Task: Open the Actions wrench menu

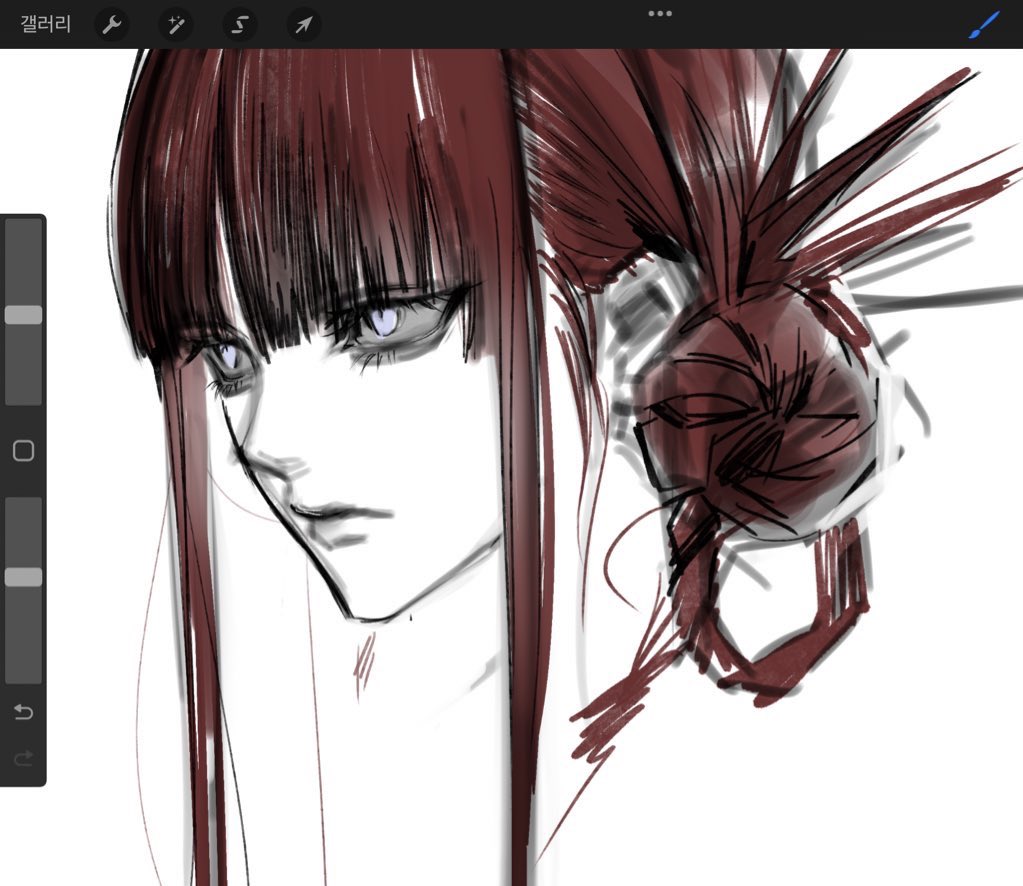Action: (x=112, y=25)
